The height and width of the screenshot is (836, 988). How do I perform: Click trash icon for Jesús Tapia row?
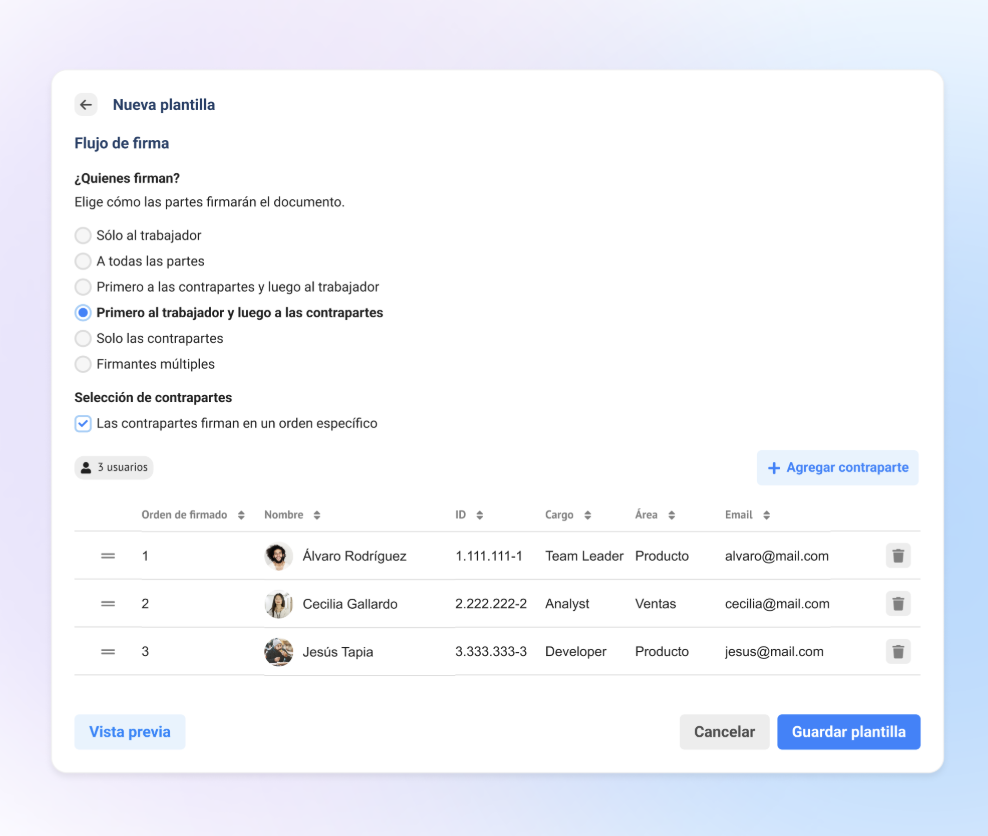pos(898,652)
